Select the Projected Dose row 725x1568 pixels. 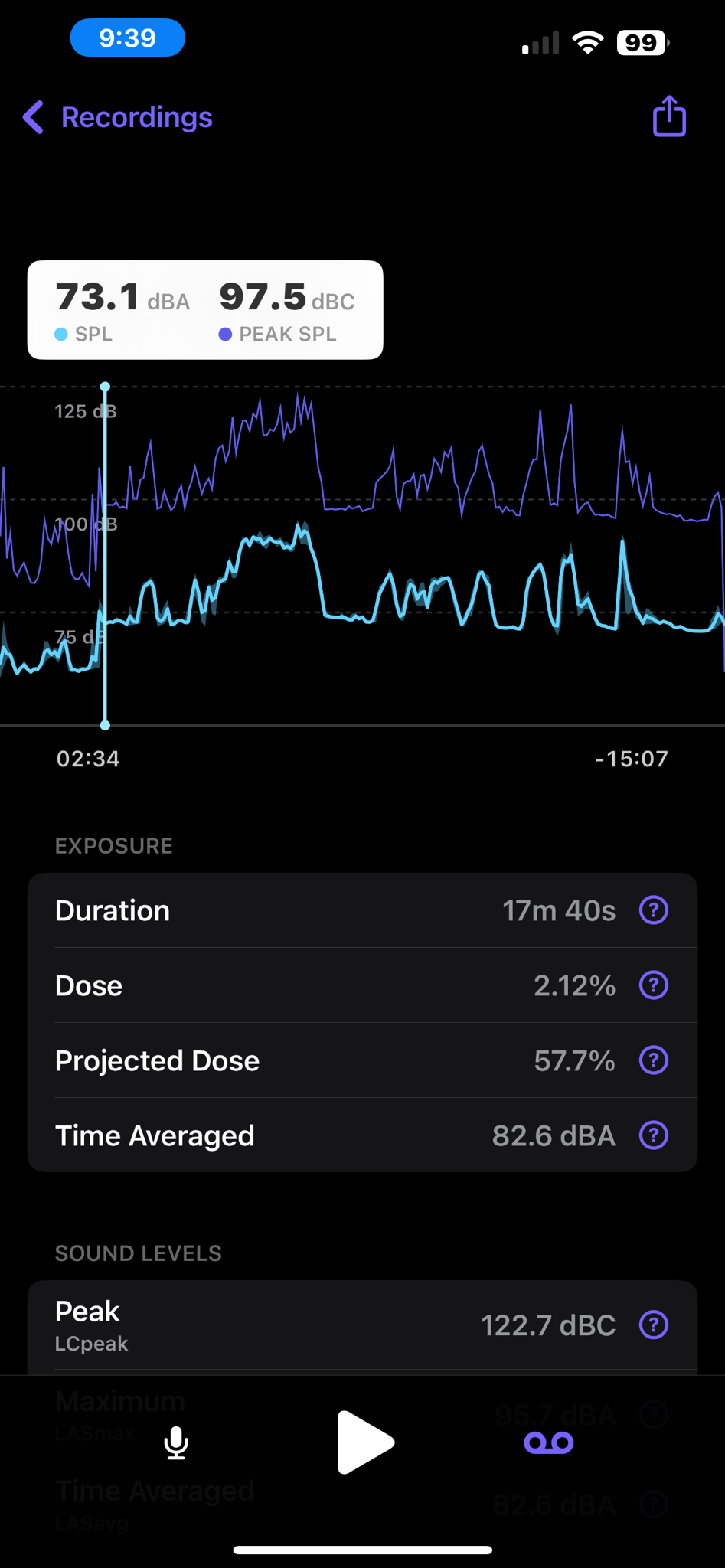[362, 1060]
